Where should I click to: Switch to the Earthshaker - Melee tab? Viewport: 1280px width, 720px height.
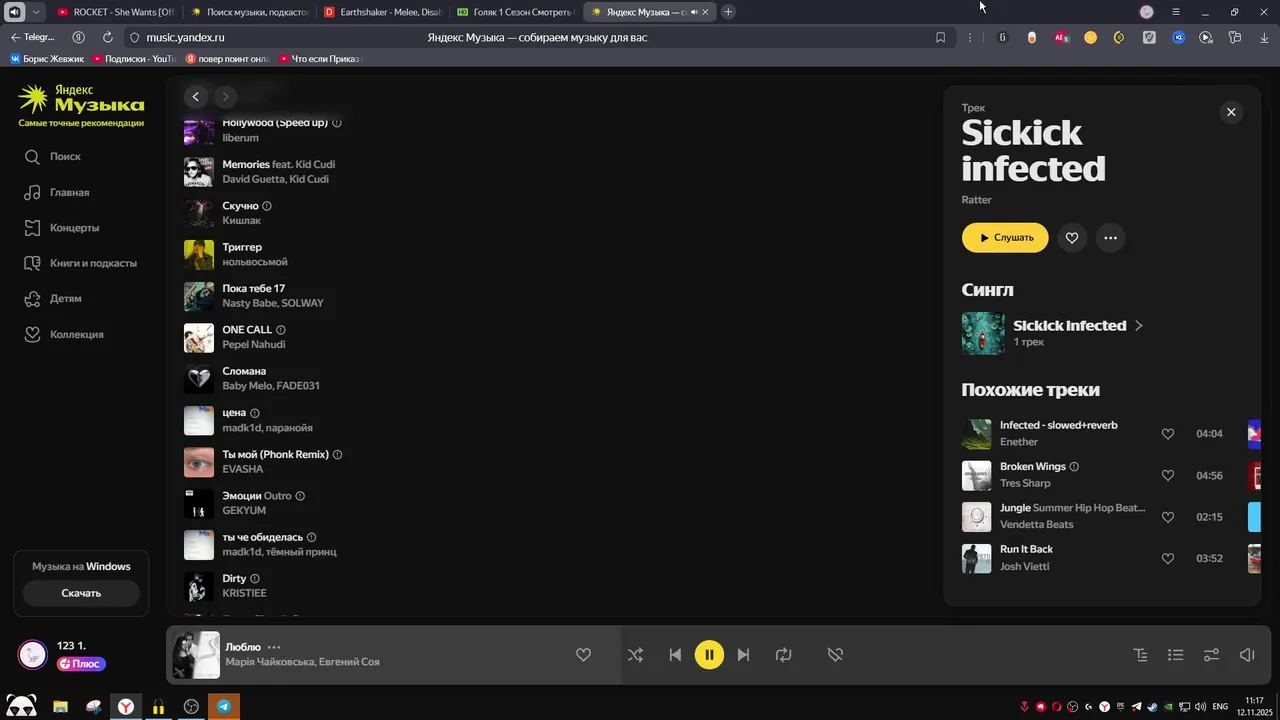(x=384, y=12)
